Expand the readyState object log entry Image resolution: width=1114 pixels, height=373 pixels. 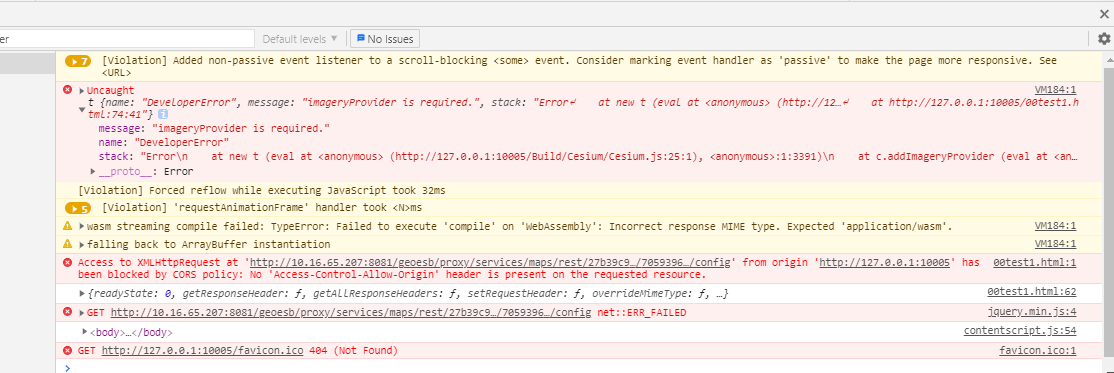(x=82, y=293)
